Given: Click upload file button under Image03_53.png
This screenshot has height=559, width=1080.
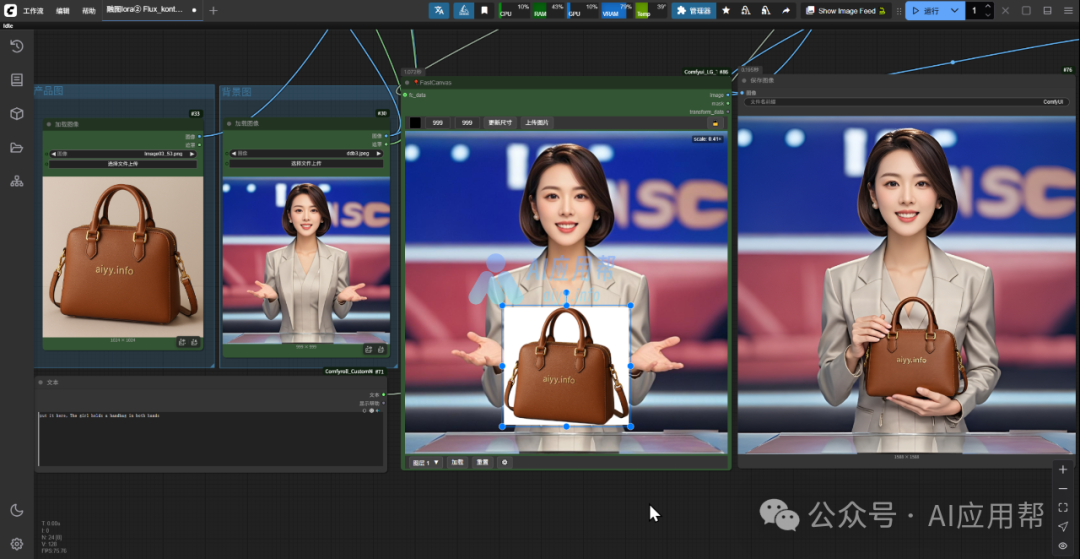Looking at the screenshot, I should pos(123,164).
